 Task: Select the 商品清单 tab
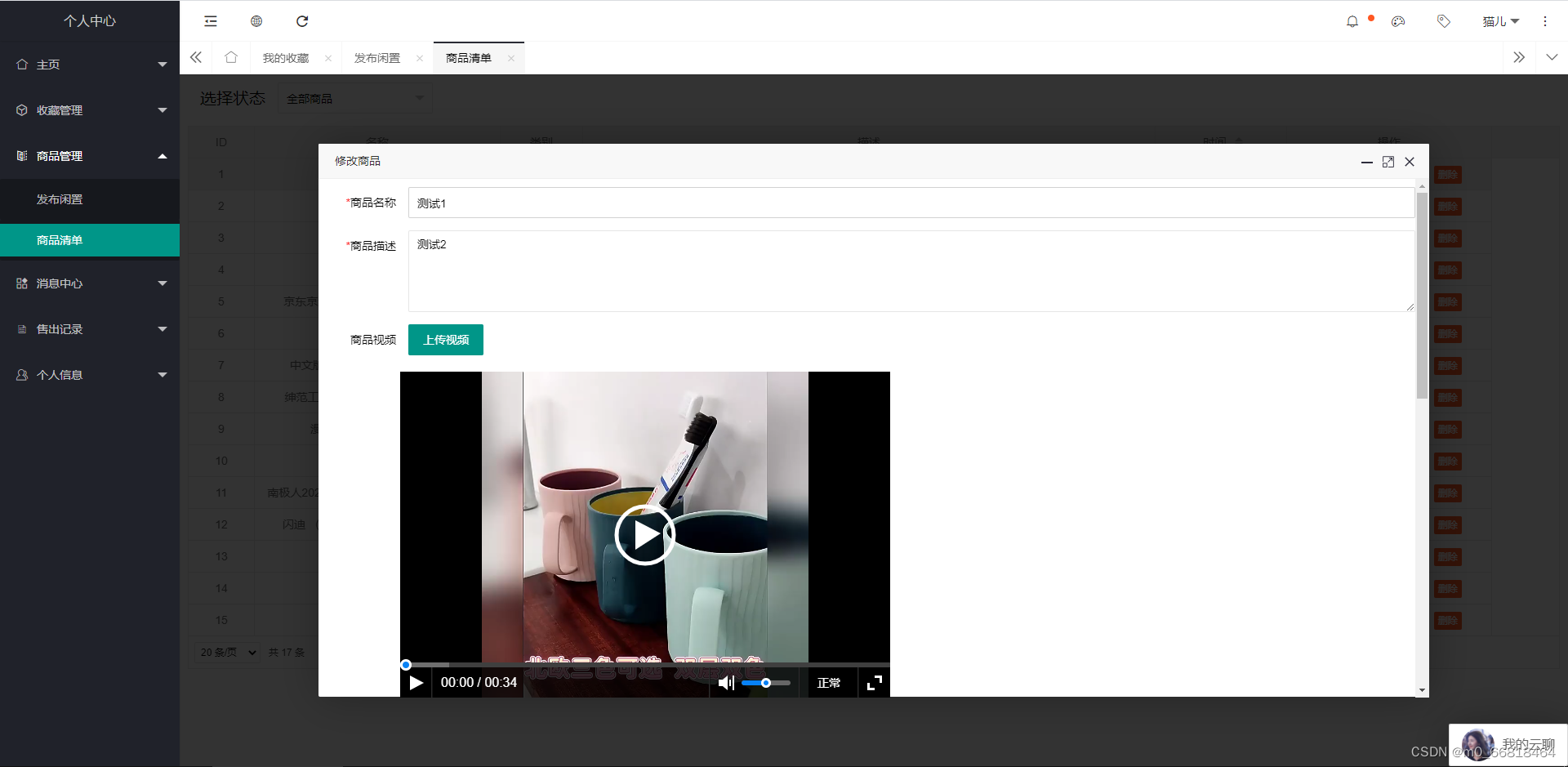pos(469,58)
